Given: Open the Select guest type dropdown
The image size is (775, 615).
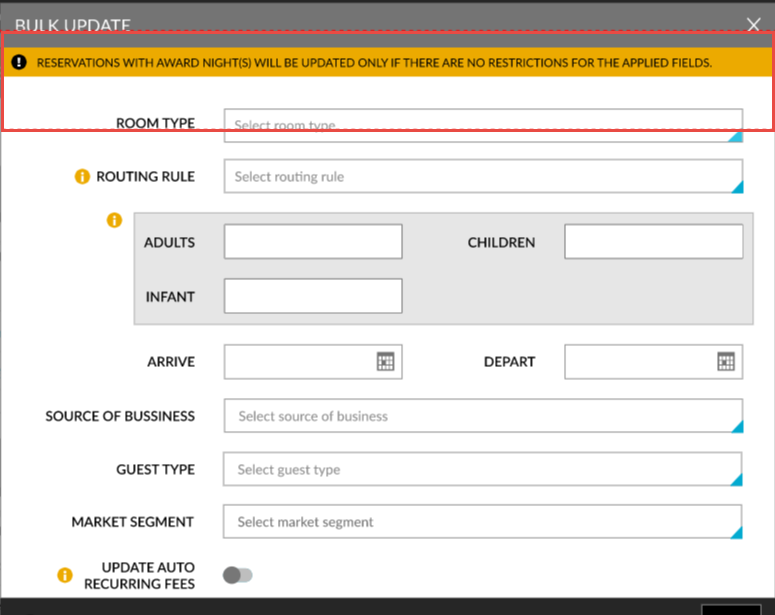Looking at the screenshot, I should tap(482, 469).
